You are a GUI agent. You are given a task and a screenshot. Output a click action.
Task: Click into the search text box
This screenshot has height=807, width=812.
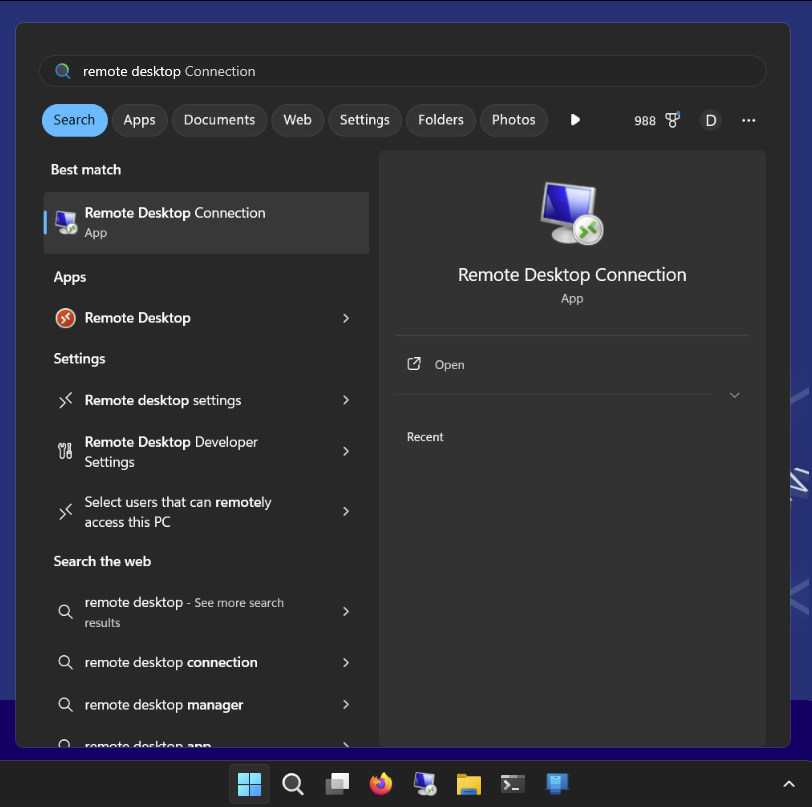pos(403,71)
